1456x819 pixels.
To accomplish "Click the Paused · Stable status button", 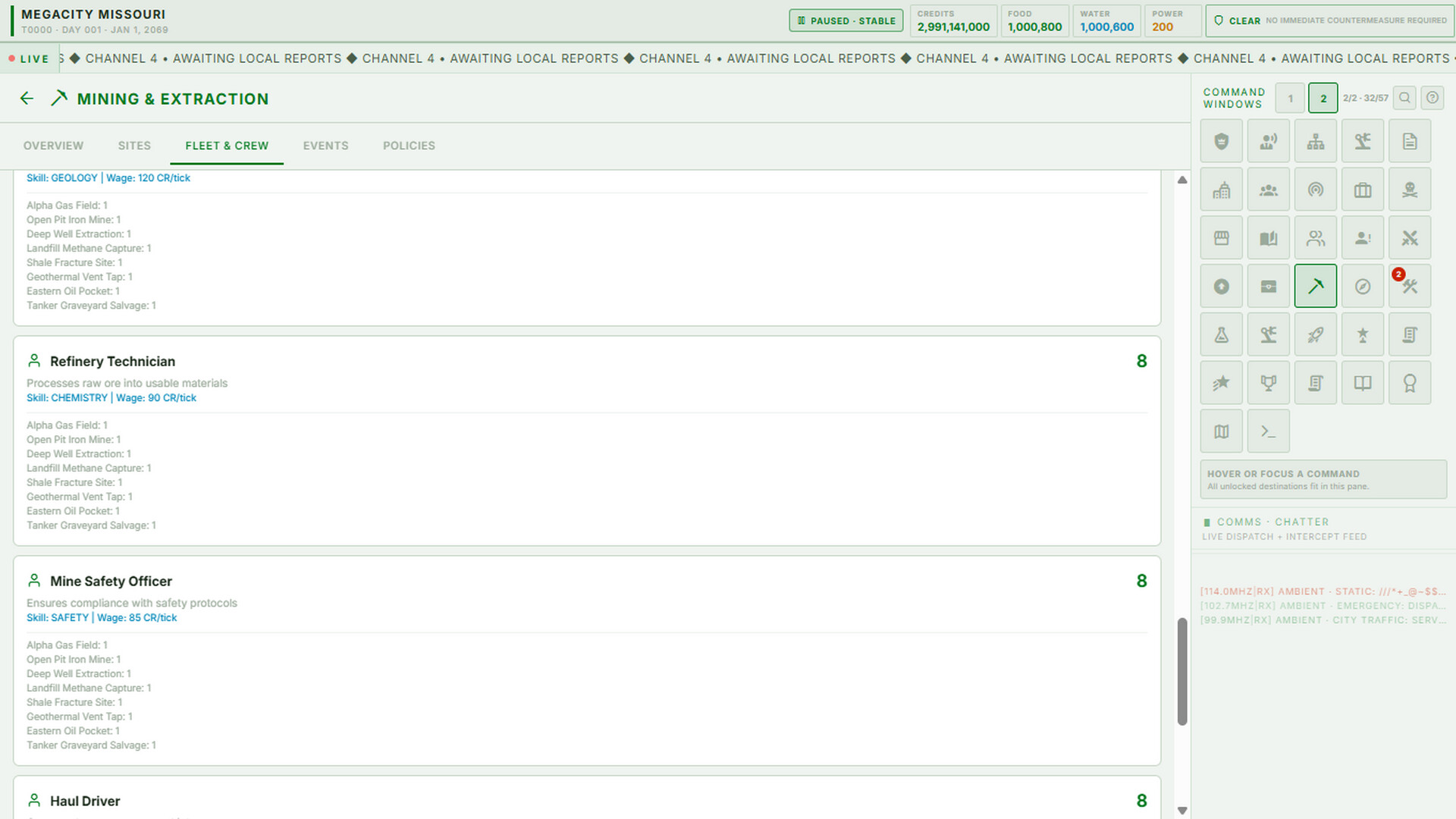I will [x=846, y=20].
